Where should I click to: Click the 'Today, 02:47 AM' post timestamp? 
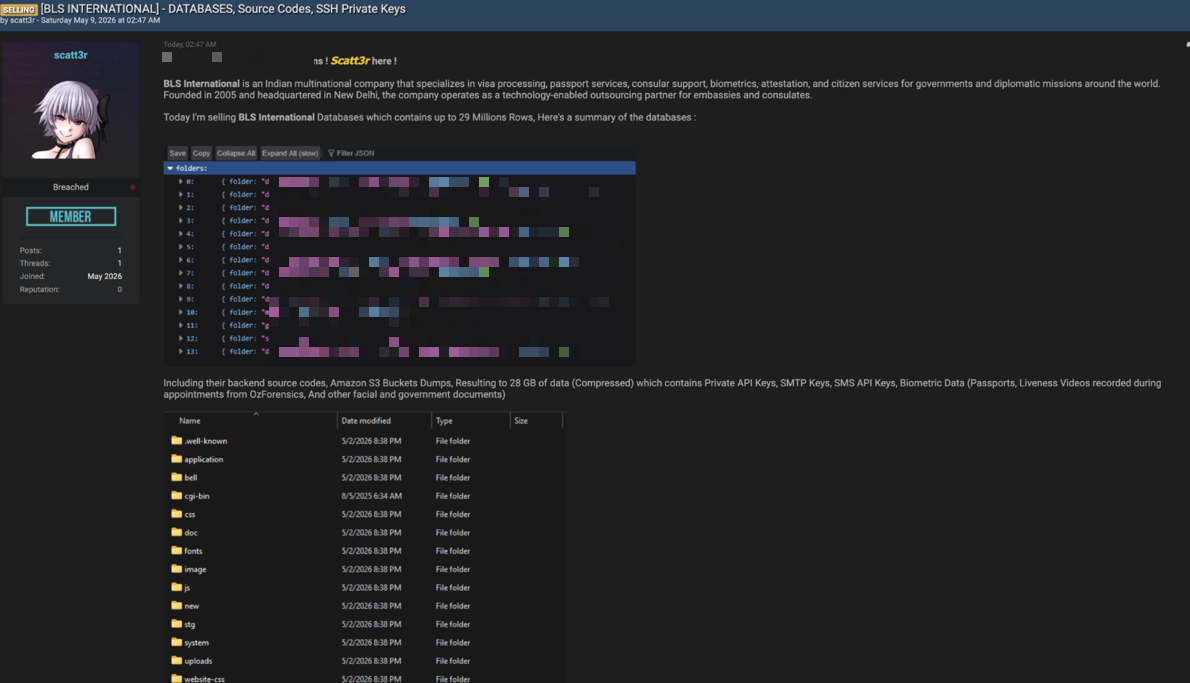[190, 45]
